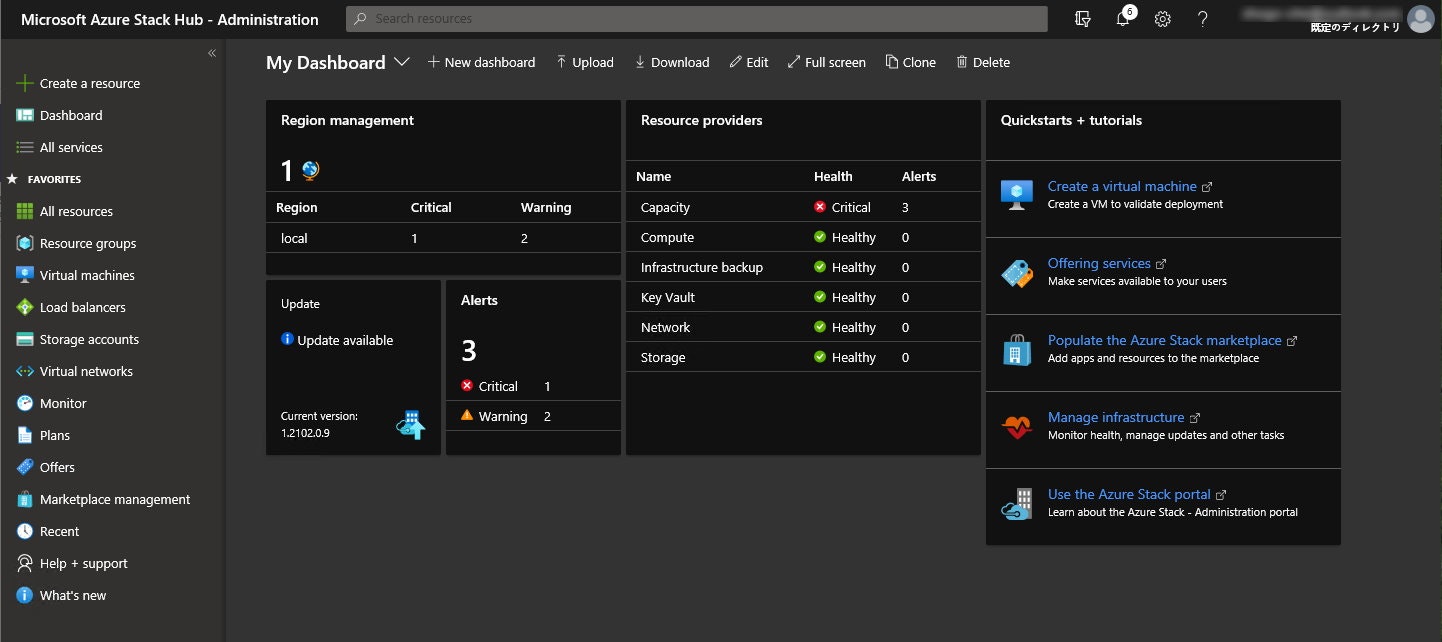Image resolution: width=1442 pixels, height=642 pixels.
Task: Open Populate the Azure Stack marketplace link
Action: (x=1164, y=340)
